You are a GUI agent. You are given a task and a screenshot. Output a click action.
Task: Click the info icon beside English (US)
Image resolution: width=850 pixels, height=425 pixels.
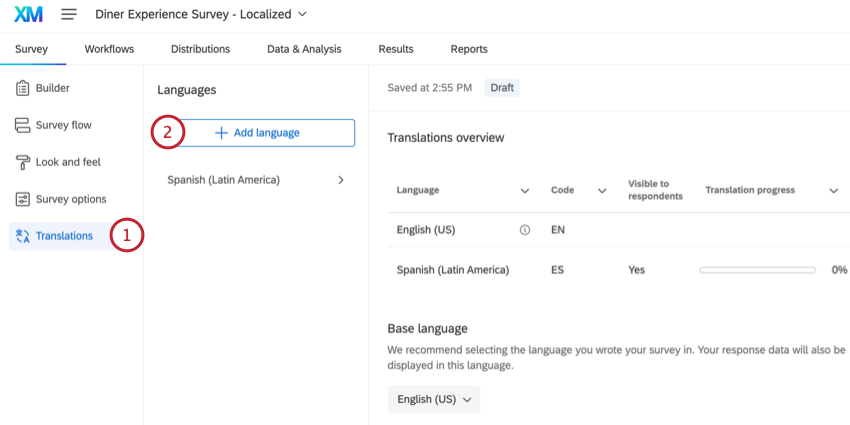pos(525,230)
